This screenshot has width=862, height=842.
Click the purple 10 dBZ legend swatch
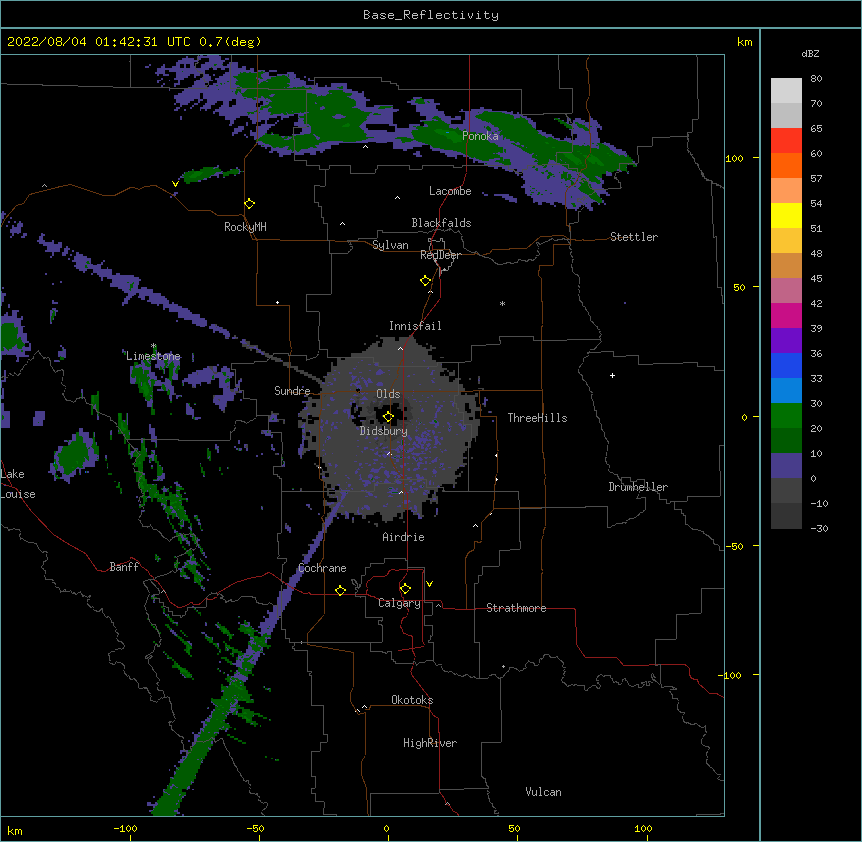pos(786,466)
